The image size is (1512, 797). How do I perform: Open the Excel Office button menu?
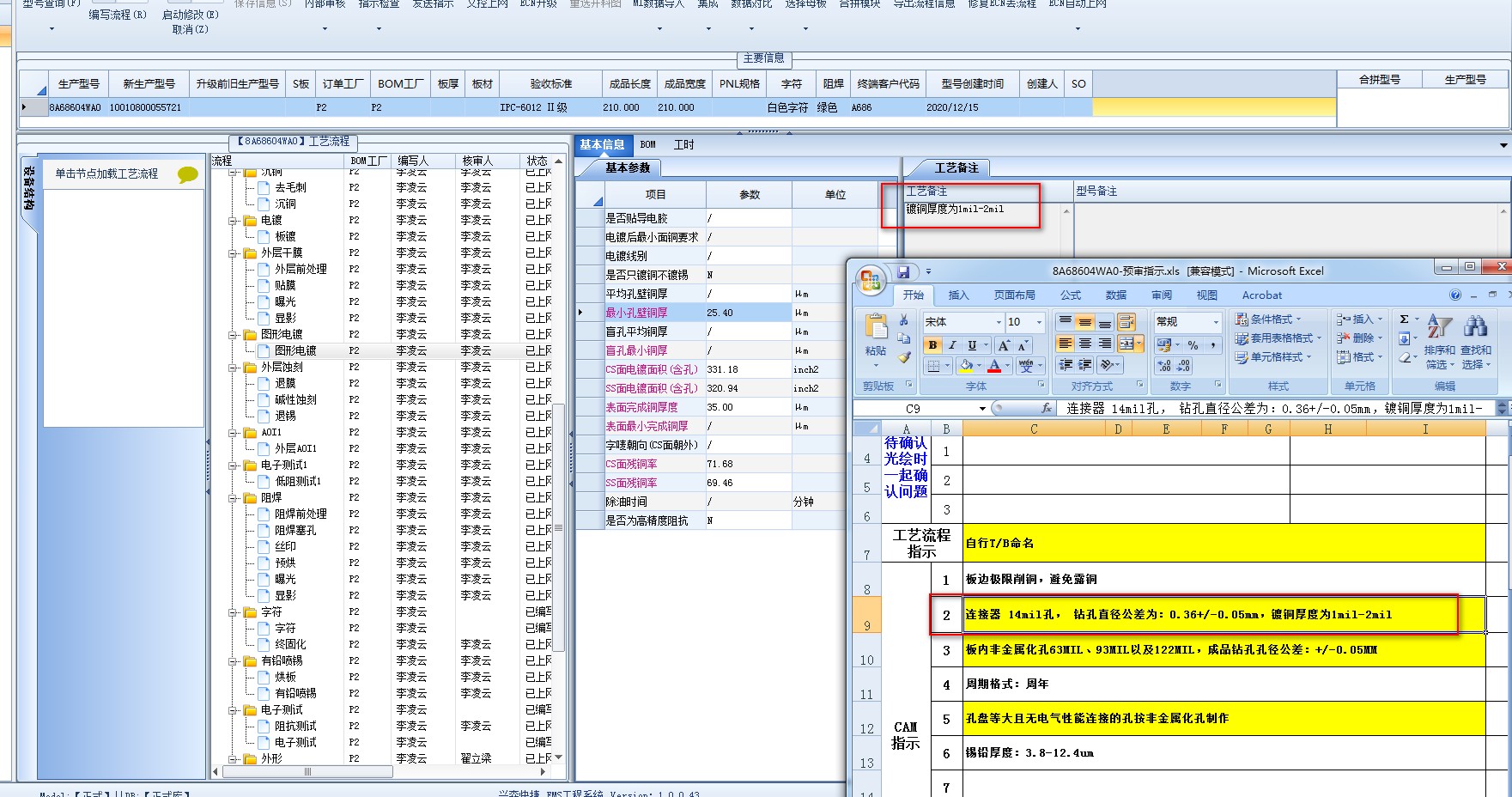click(870, 279)
